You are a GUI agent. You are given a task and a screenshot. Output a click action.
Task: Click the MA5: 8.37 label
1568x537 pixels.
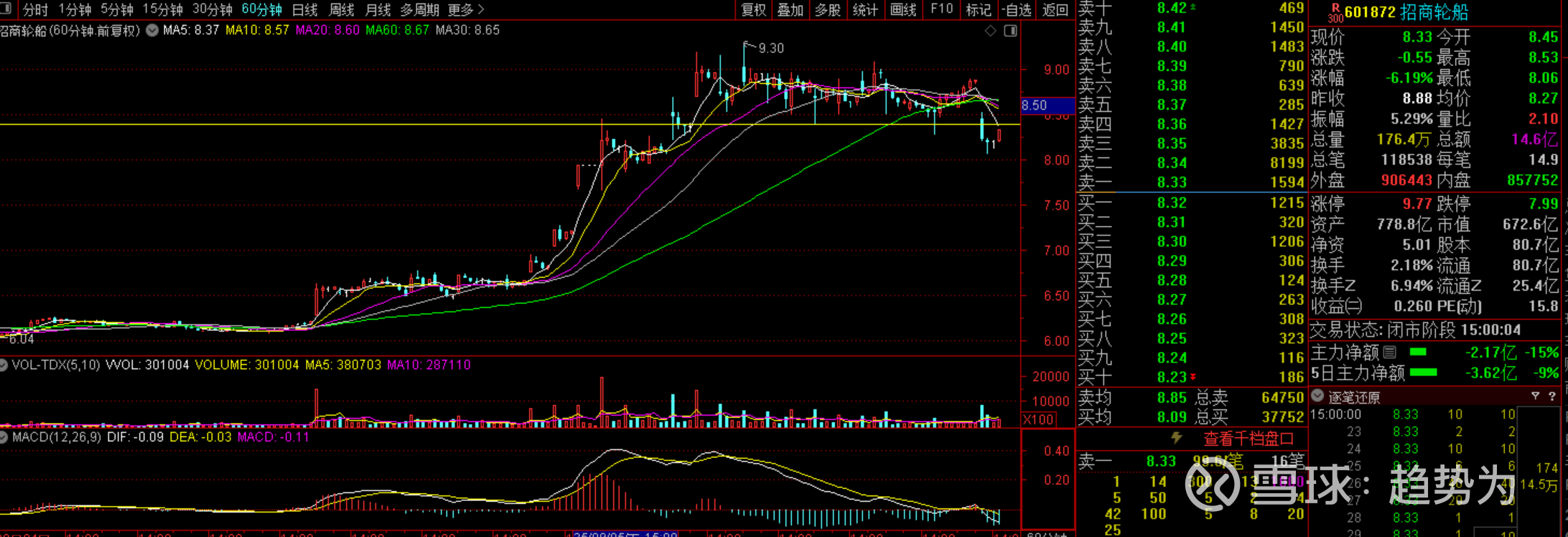click(191, 30)
